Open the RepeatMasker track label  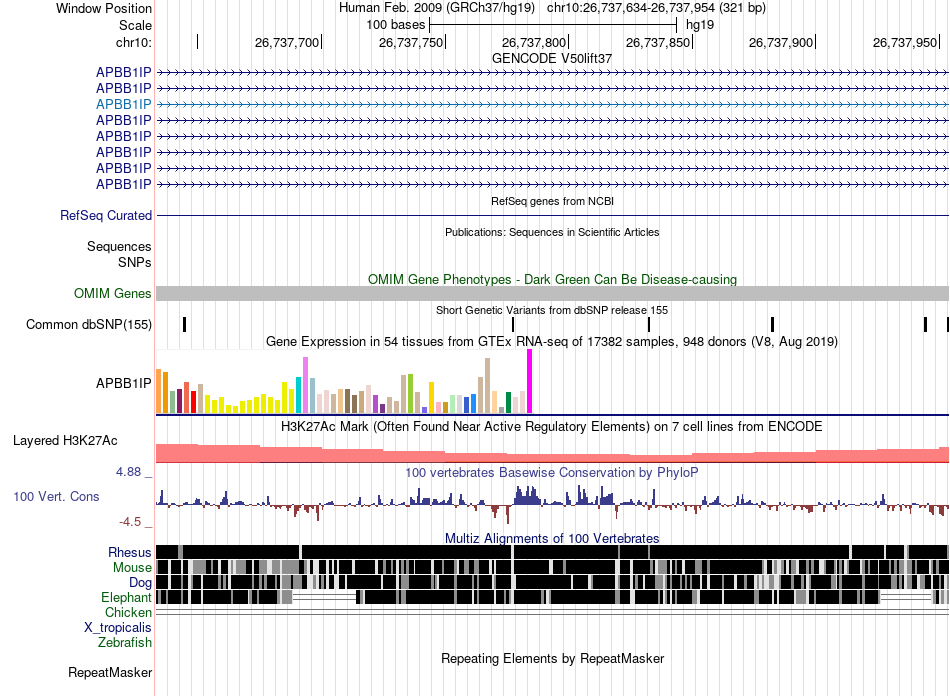click(110, 673)
